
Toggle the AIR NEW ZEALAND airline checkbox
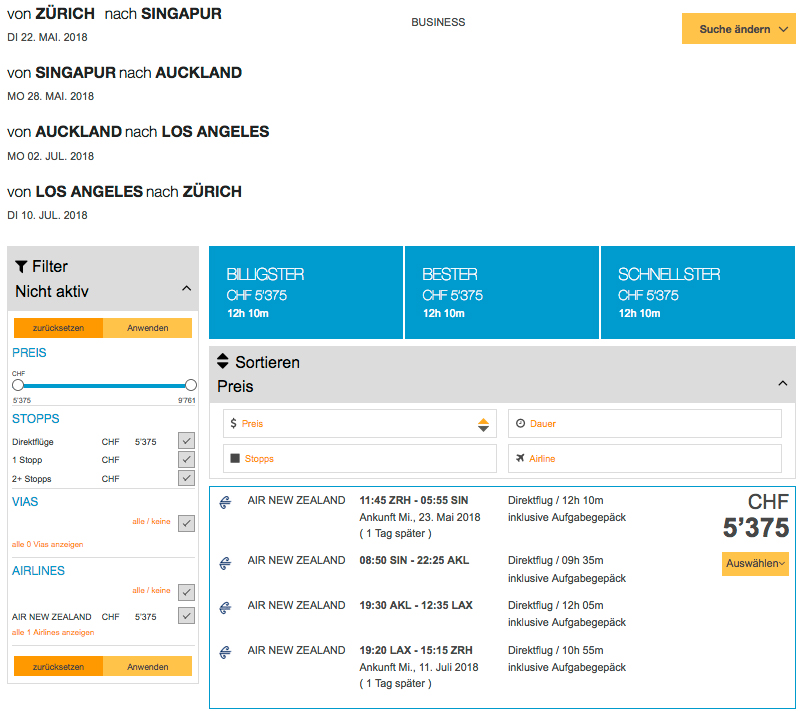(186, 616)
